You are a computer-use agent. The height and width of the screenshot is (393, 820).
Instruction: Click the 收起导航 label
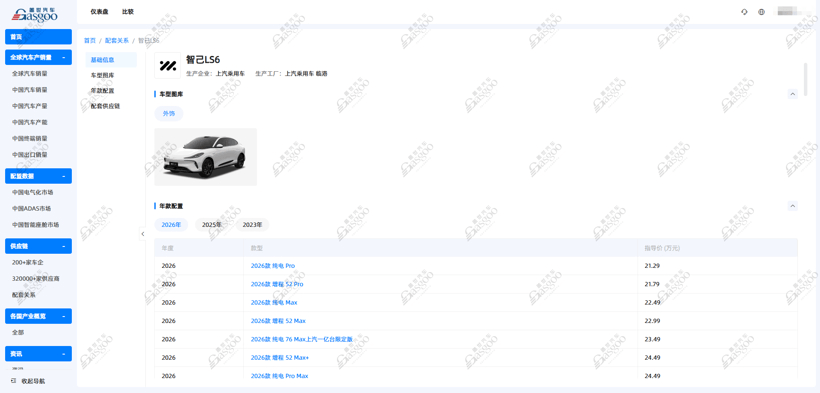pyautogui.click(x=33, y=381)
